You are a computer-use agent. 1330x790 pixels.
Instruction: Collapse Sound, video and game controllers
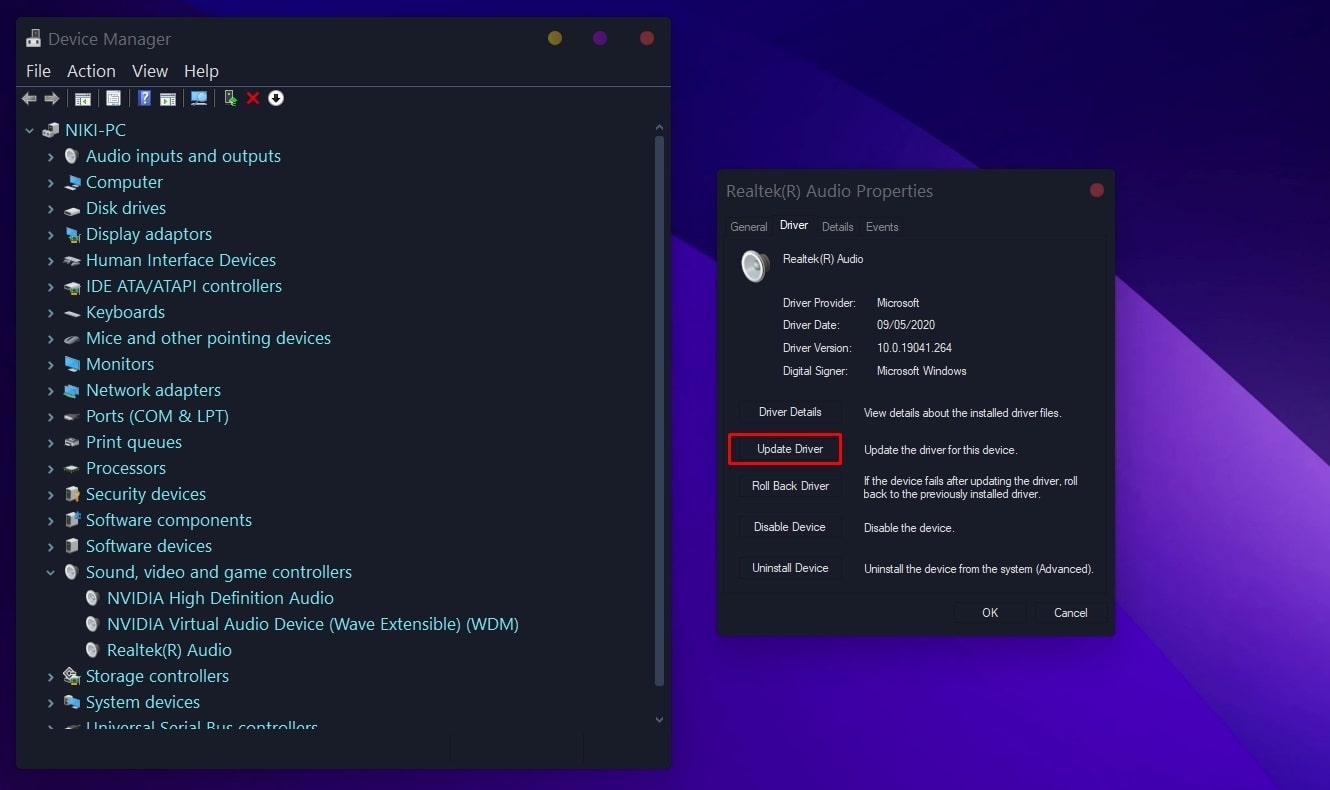(x=50, y=572)
